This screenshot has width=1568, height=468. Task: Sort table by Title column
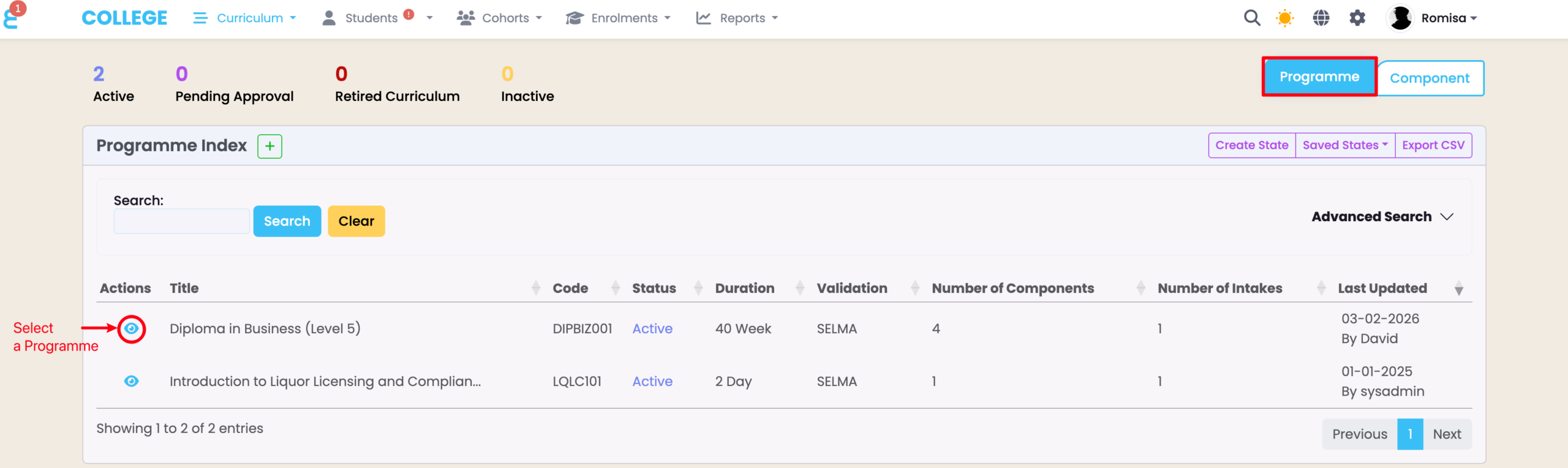point(184,288)
